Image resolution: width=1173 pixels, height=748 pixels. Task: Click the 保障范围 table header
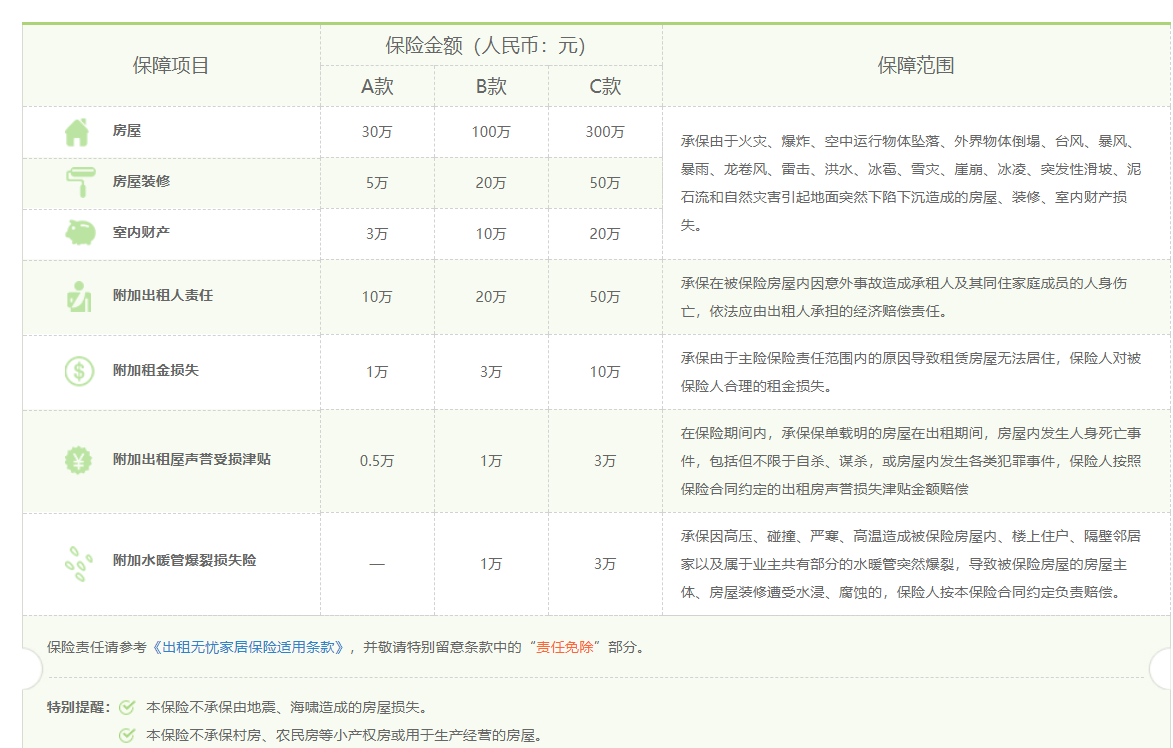[916, 66]
